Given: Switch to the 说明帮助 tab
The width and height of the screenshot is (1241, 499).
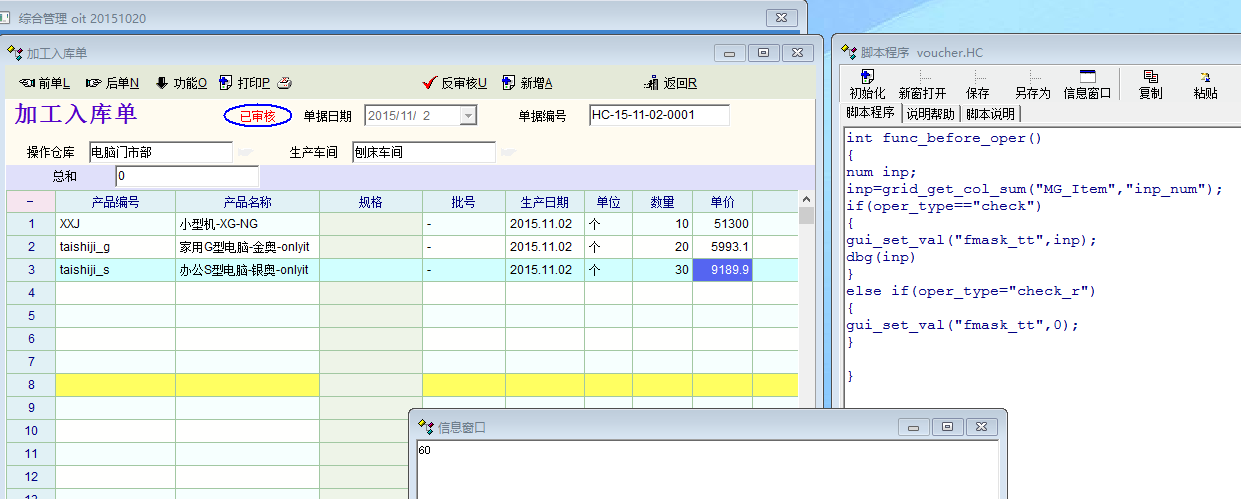Looking at the screenshot, I should [x=930, y=114].
